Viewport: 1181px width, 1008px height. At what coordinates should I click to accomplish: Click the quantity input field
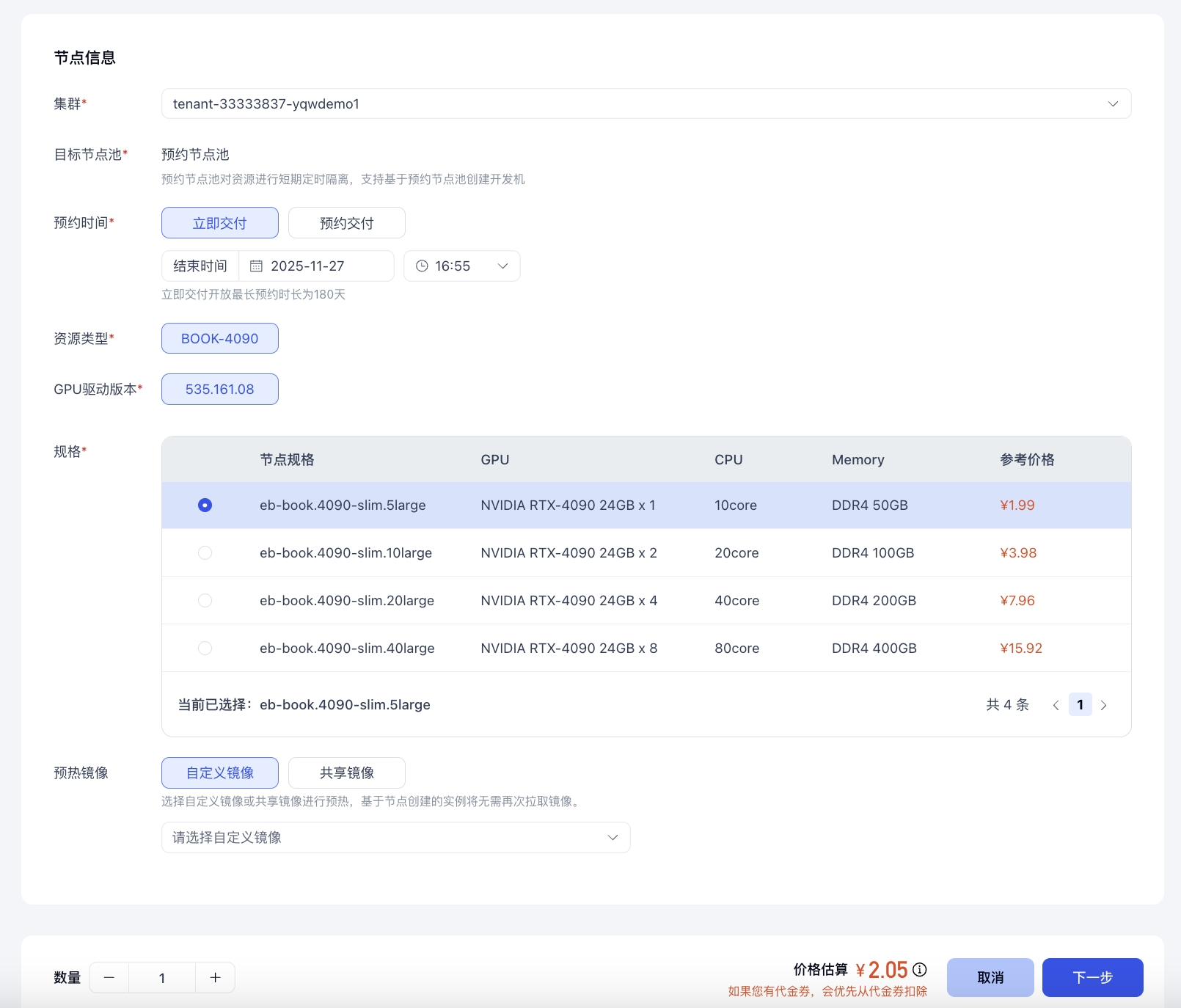162,978
